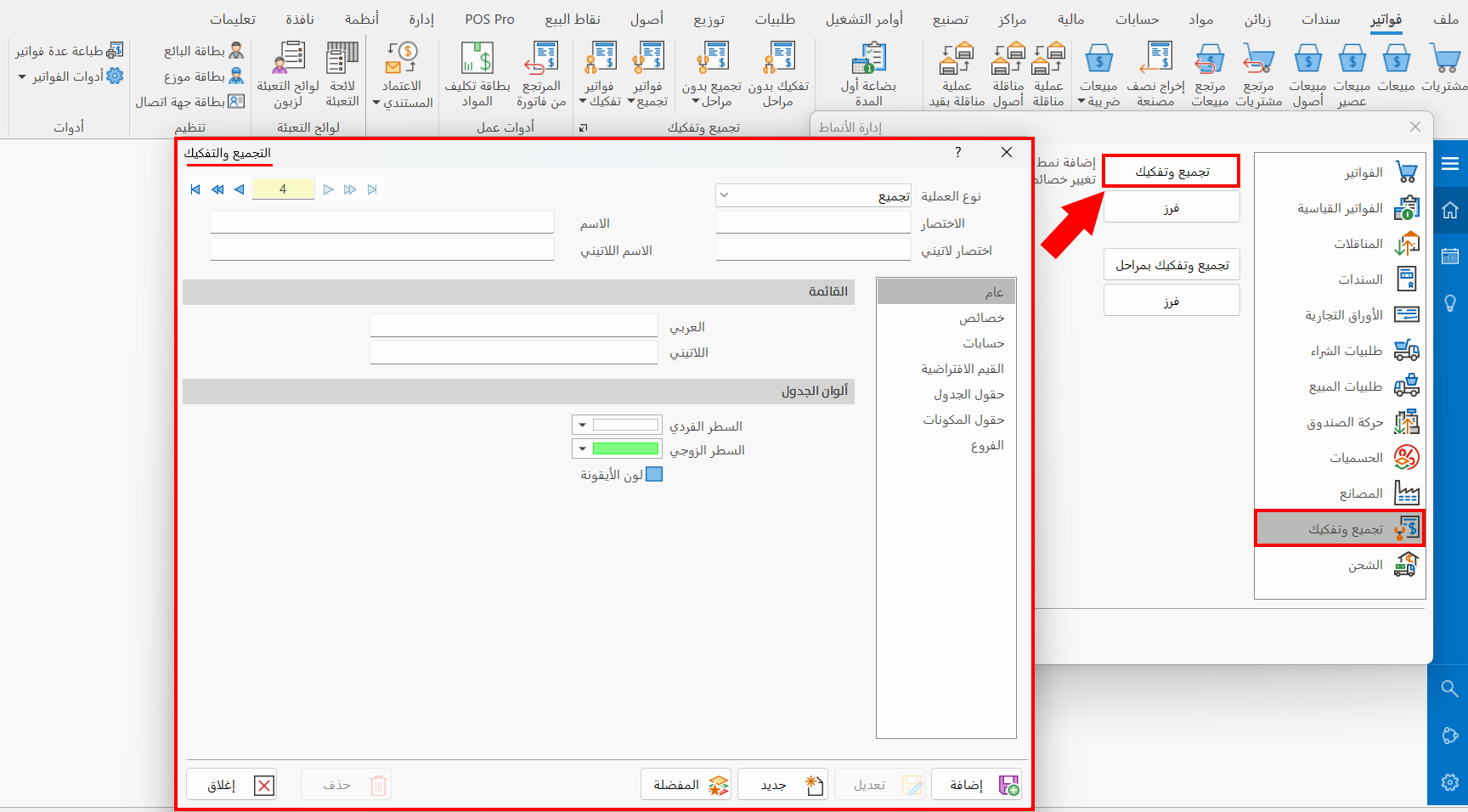Click the home icon in blue sidebar
The height and width of the screenshot is (812, 1468).
[x=1450, y=210]
